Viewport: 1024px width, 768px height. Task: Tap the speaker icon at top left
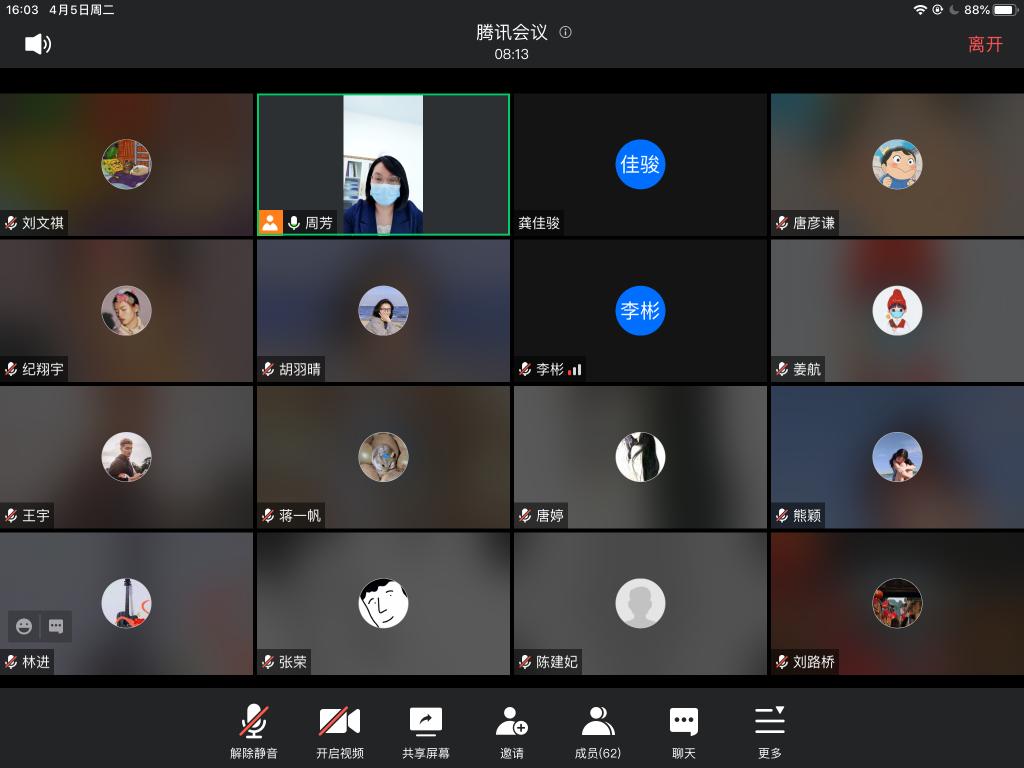pos(38,44)
